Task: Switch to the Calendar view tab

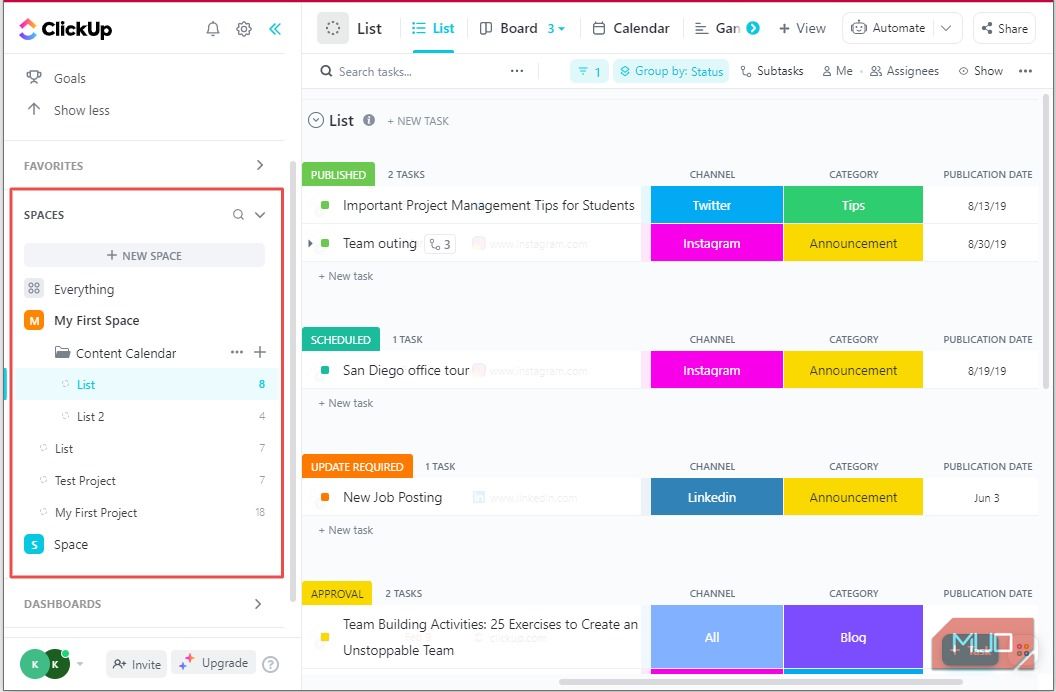Action: [x=630, y=28]
